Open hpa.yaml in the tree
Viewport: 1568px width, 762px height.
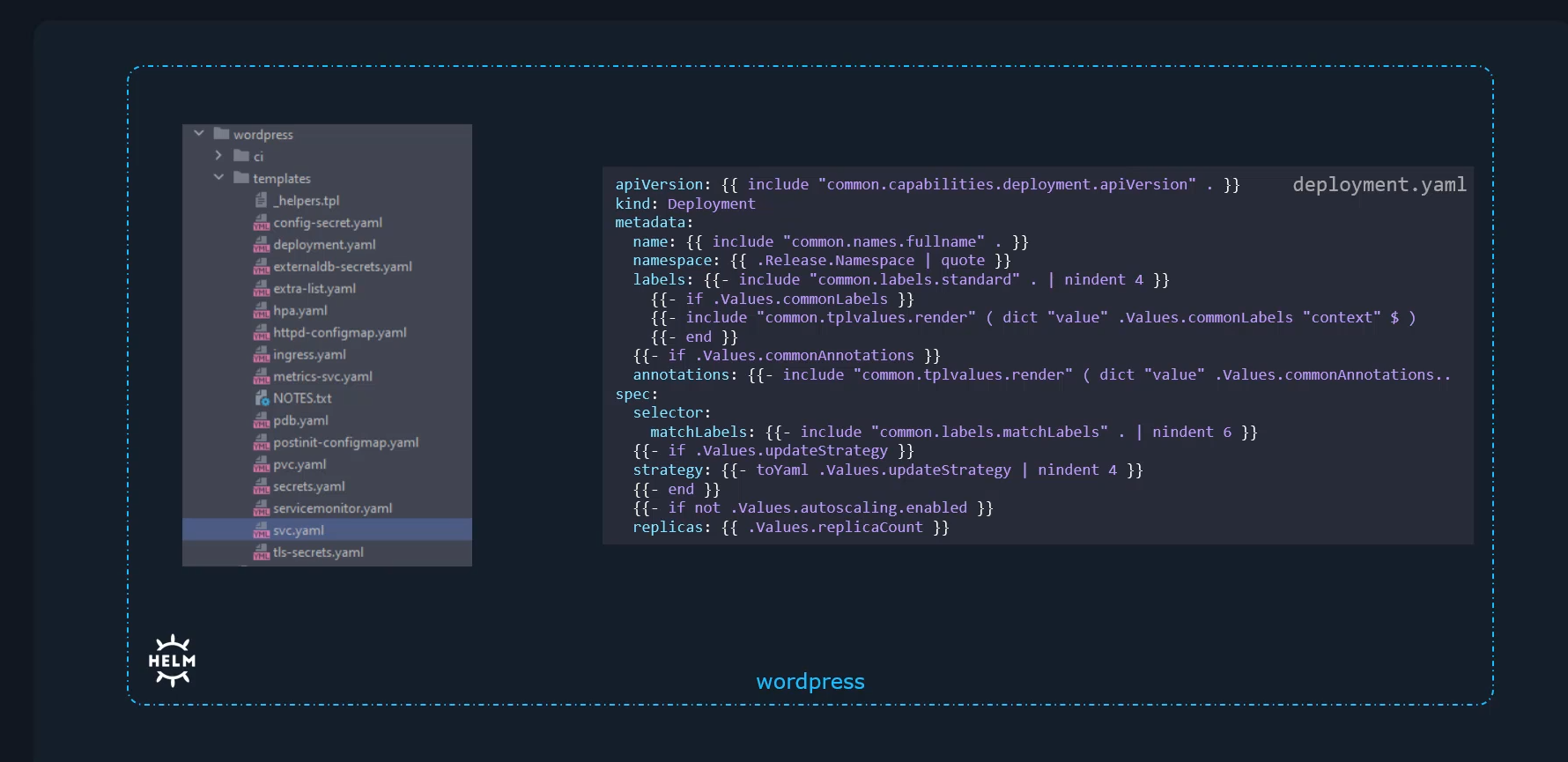300,311
